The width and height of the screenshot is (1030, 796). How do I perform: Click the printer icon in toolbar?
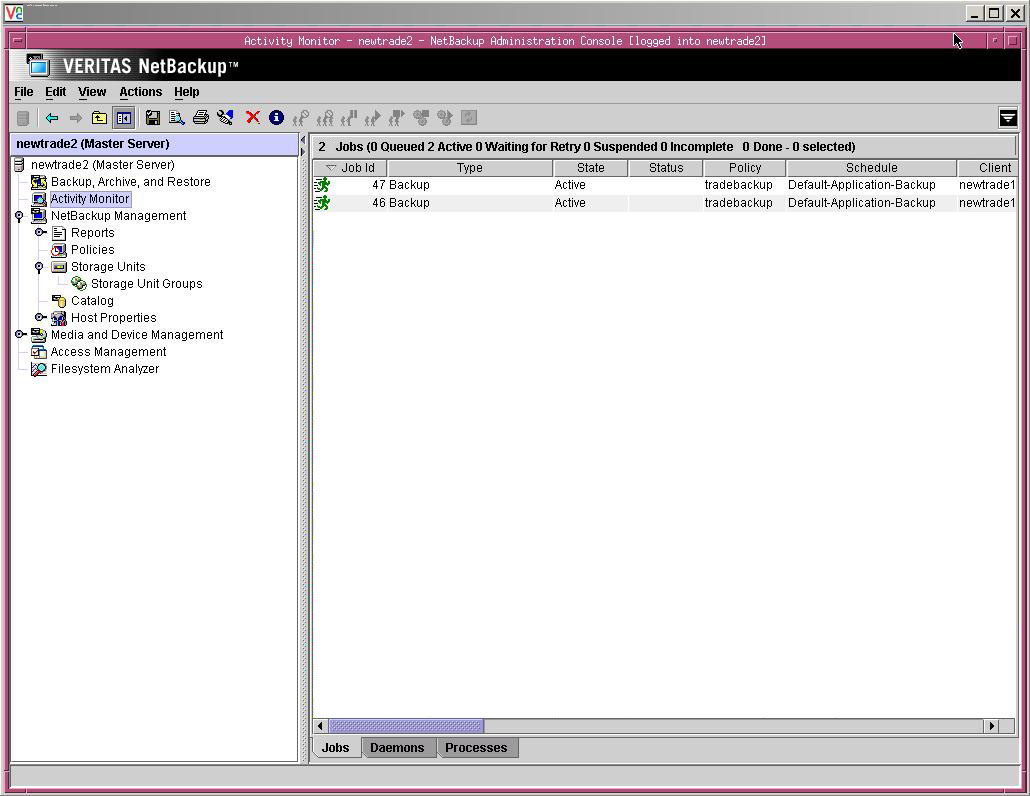coord(201,118)
